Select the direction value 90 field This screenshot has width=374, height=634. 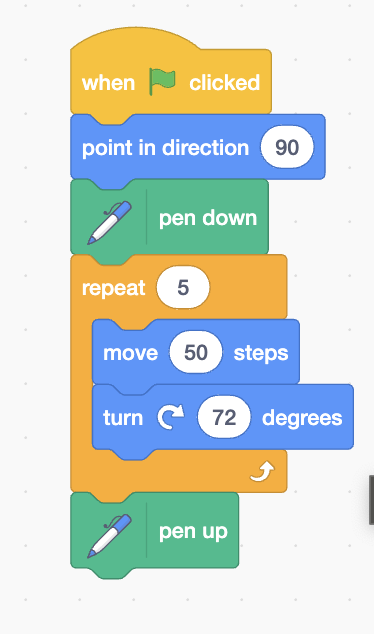(x=287, y=147)
